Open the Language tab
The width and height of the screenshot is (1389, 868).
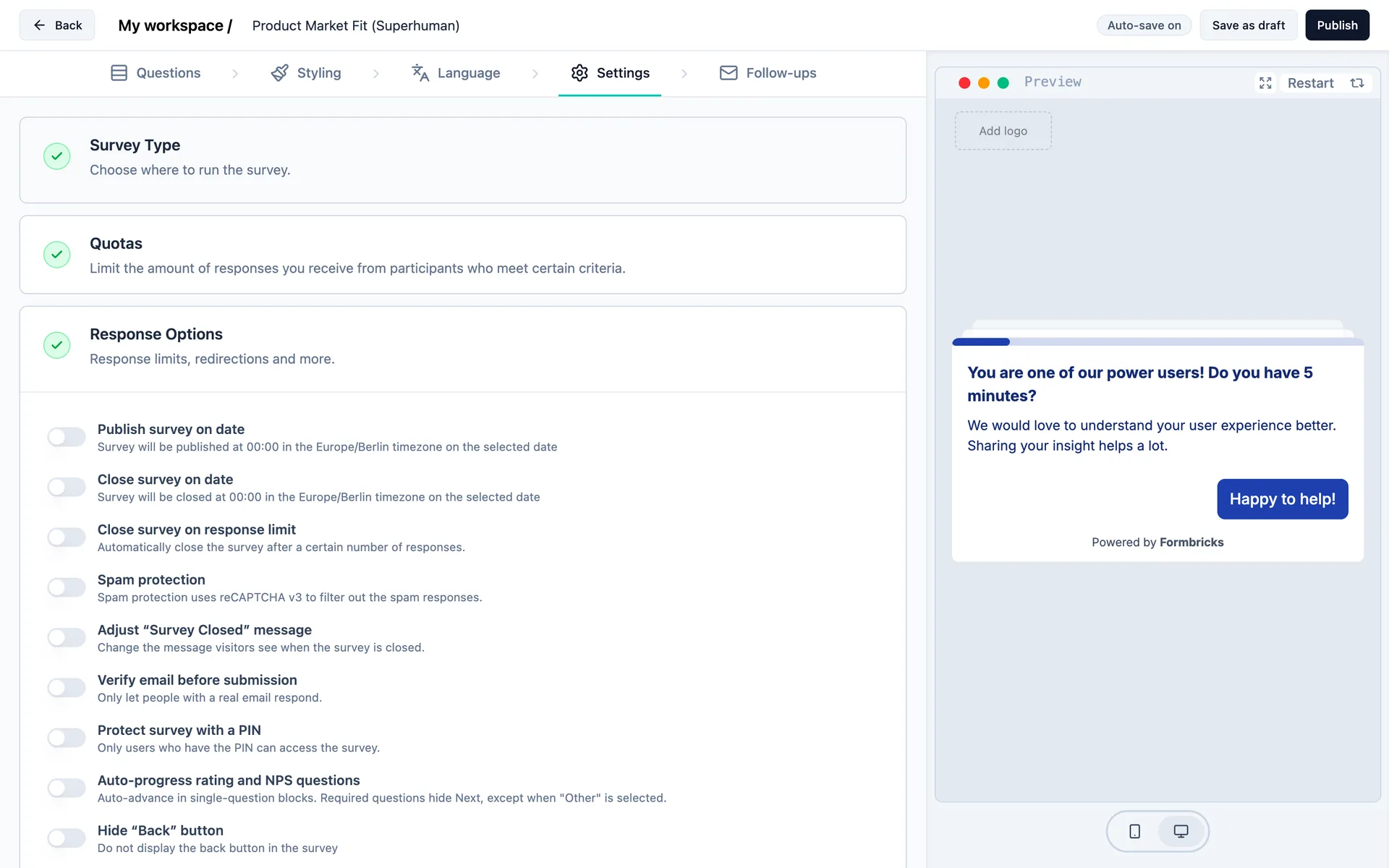456,73
